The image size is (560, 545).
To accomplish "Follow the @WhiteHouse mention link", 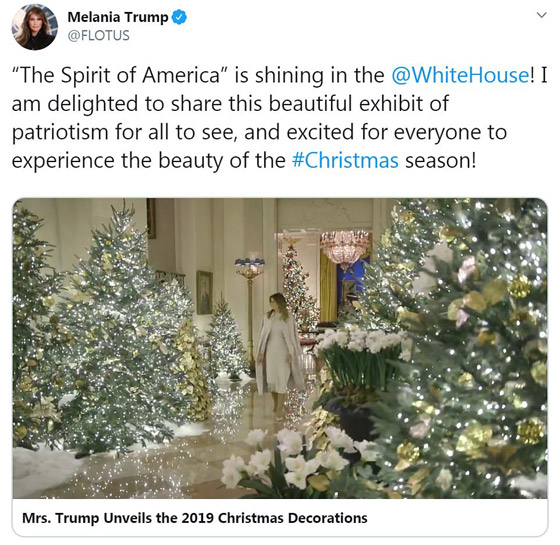I will point(460,75).
